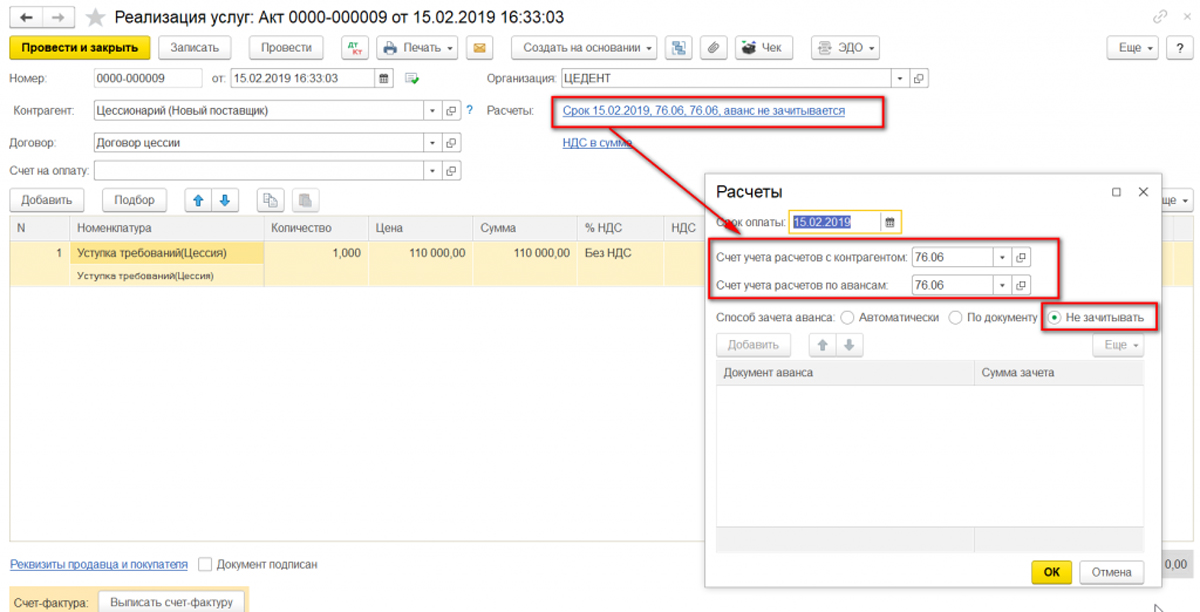Click the Провести и закрыть button
The height and width of the screenshot is (612, 1200).
point(80,47)
